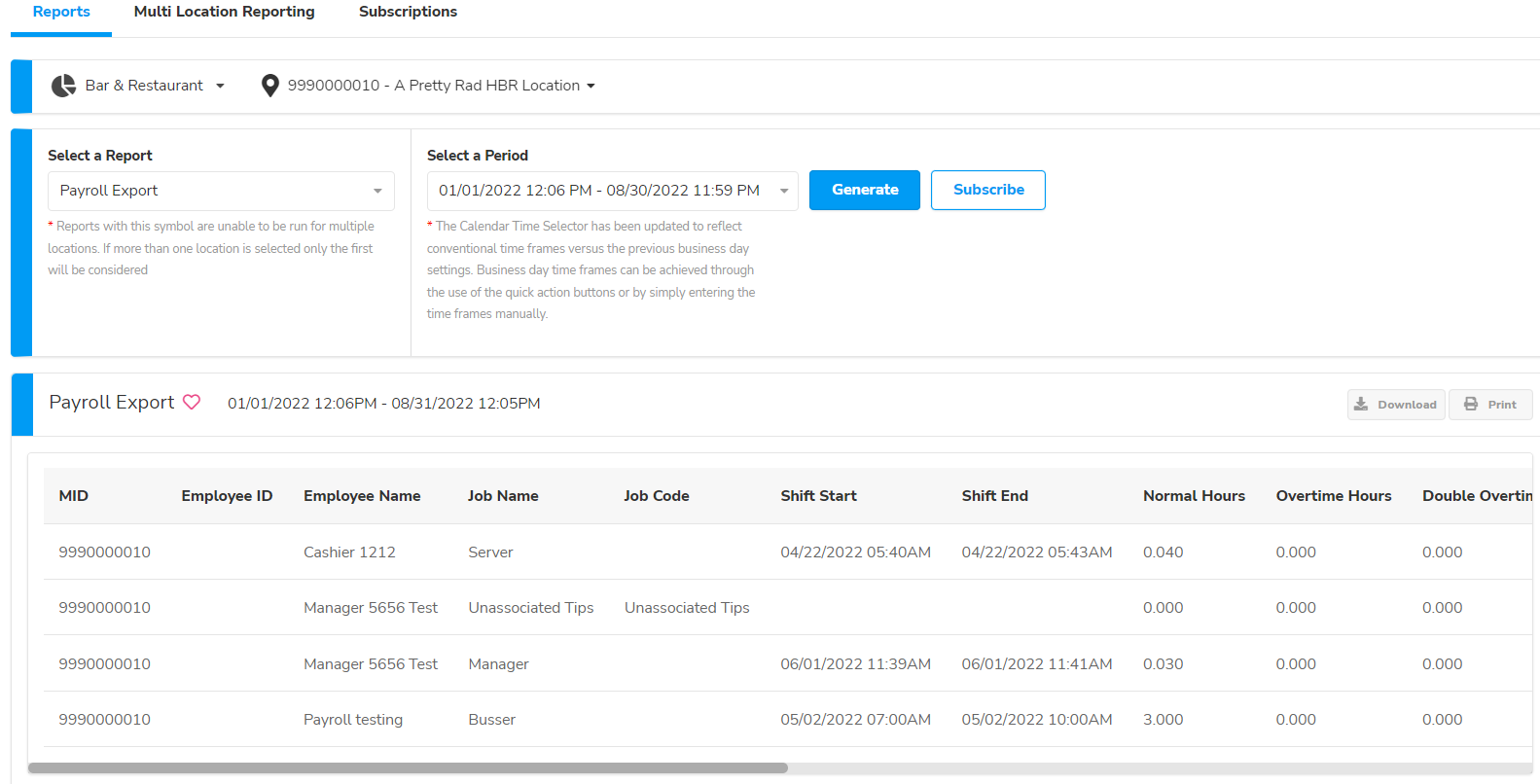Click the printer icon in Print button
The image size is (1540, 784).
[x=1471, y=405]
